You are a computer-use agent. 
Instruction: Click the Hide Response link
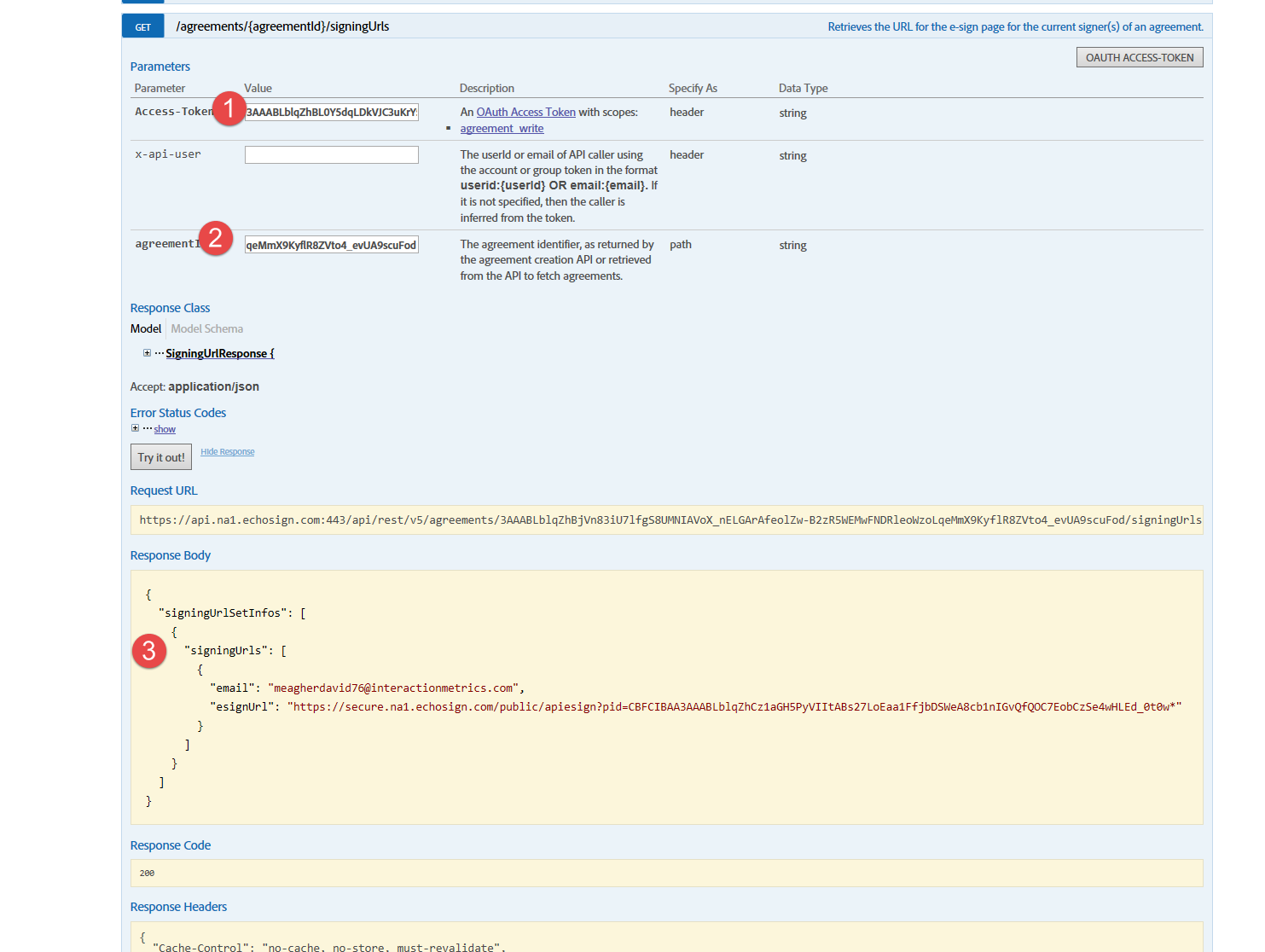(227, 451)
